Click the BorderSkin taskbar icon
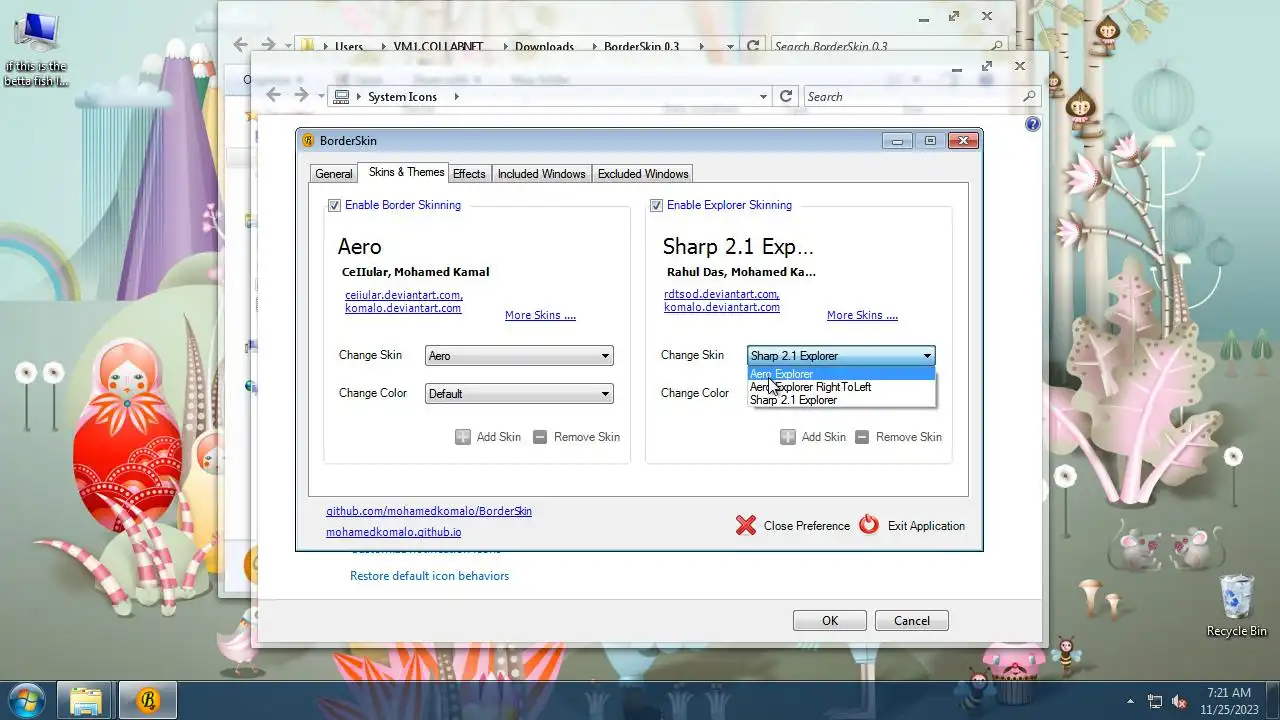This screenshot has height=720, width=1280. [x=147, y=700]
